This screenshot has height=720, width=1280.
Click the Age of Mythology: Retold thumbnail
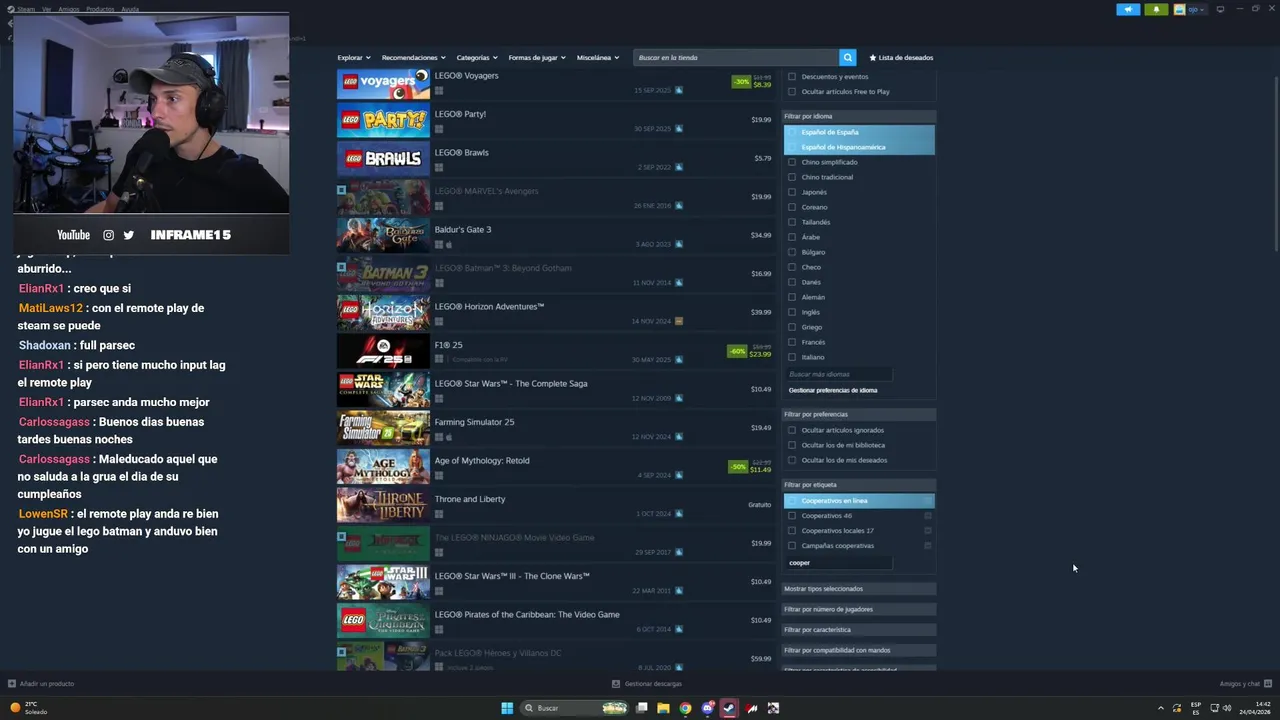point(383,467)
